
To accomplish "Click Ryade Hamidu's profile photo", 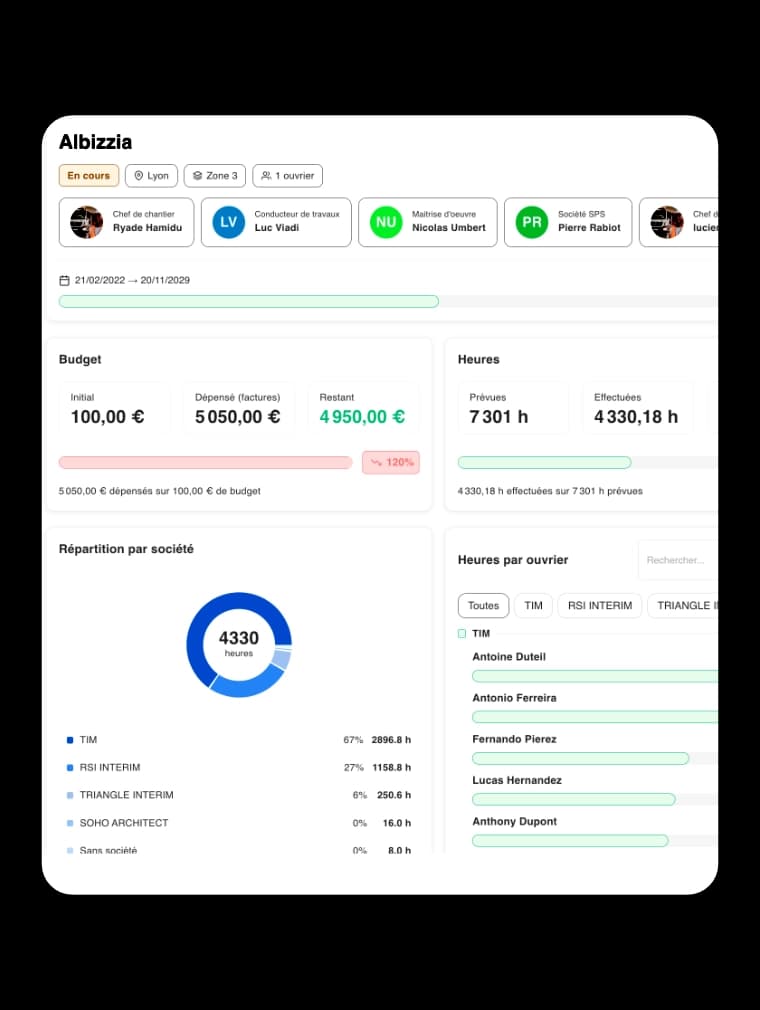I will tap(86, 222).
